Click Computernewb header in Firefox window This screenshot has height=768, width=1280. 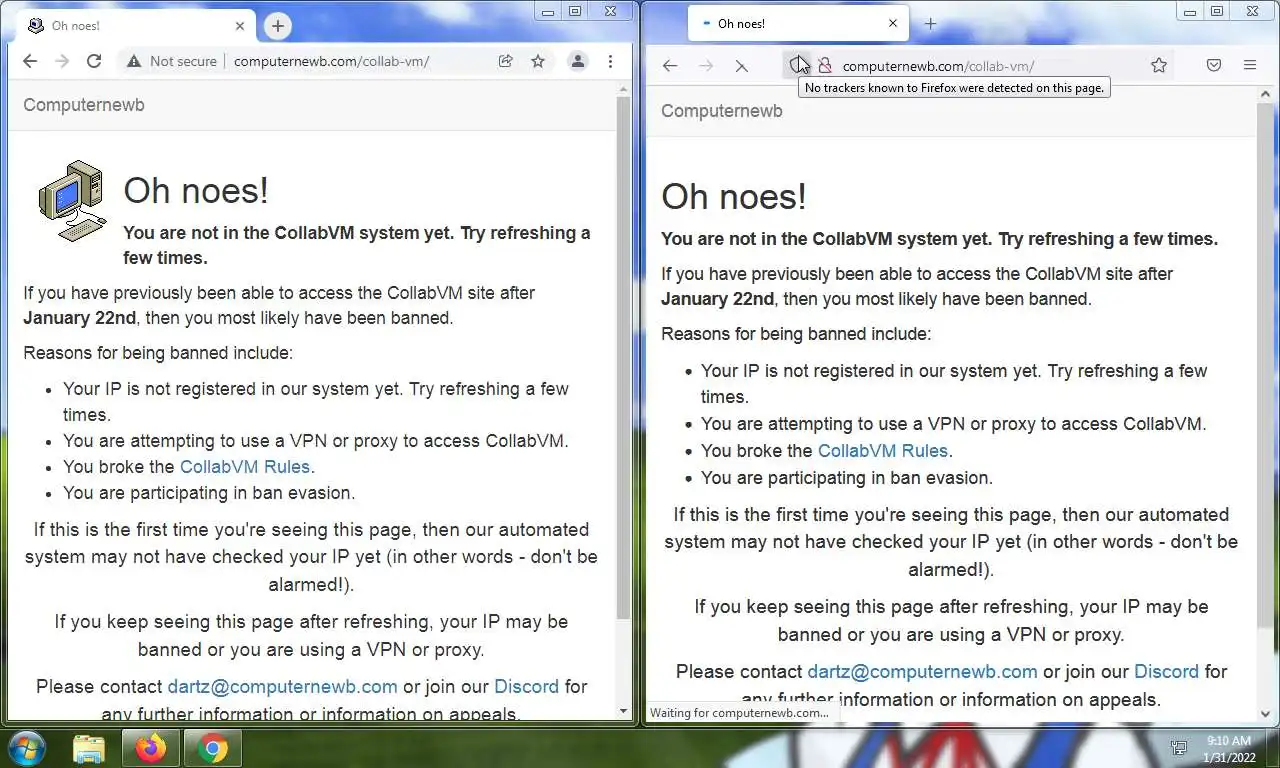pyautogui.click(x=722, y=111)
